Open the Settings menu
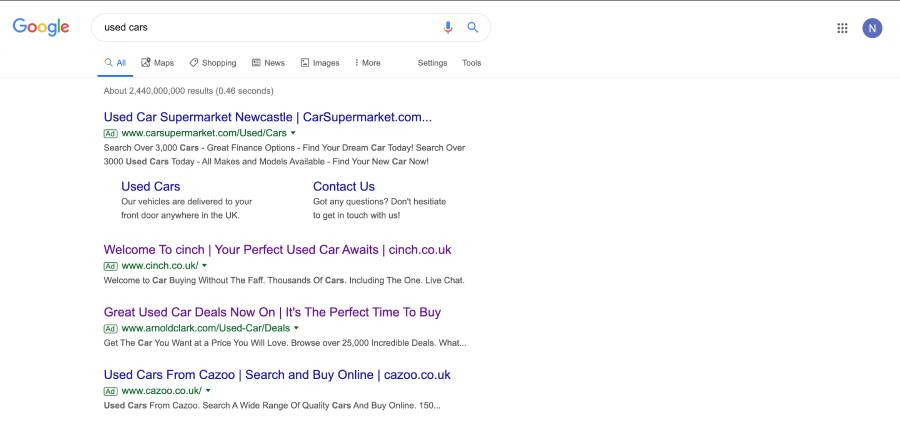This screenshot has width=900, height=429. [432, 63]
